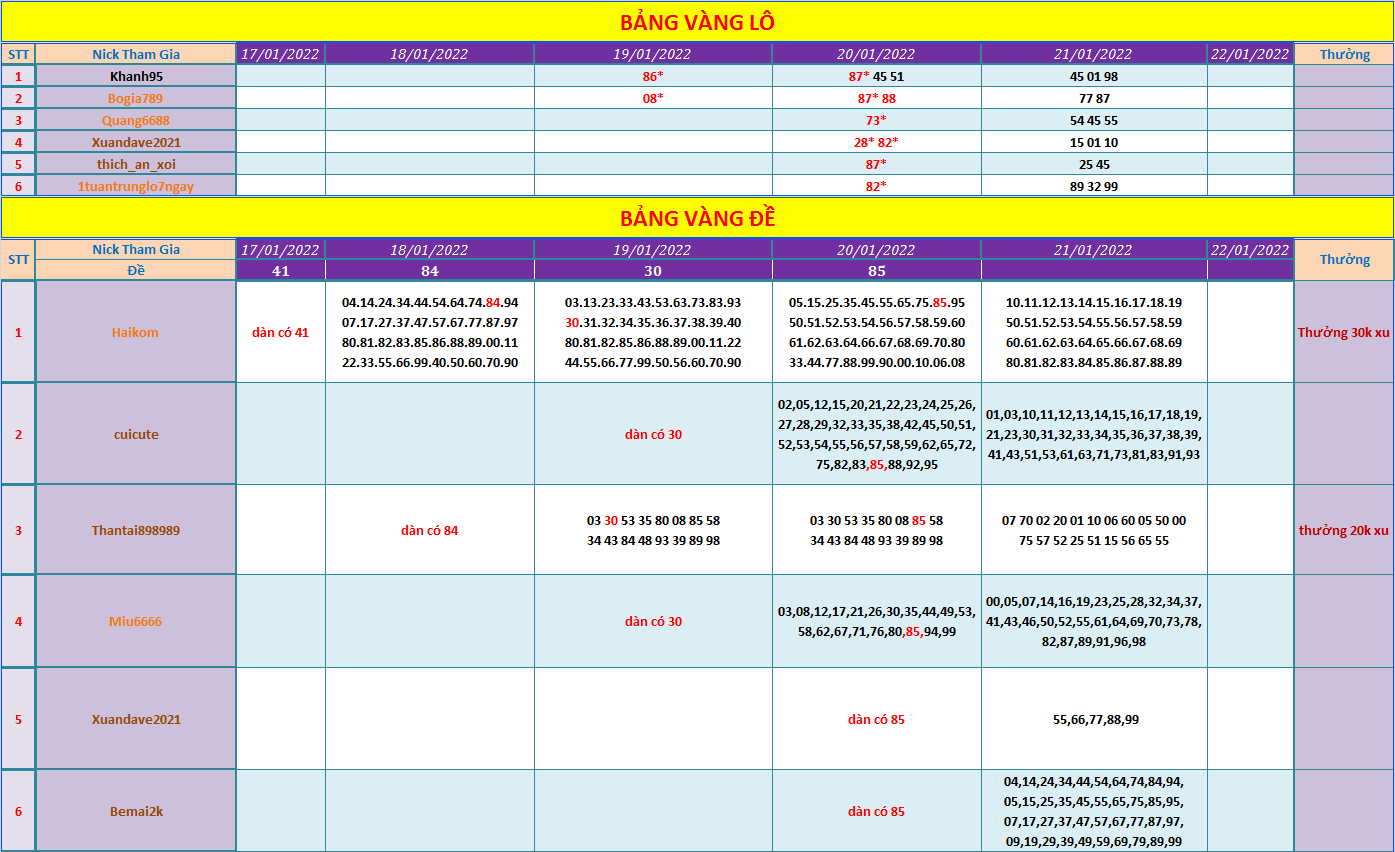Click Thantai898989's dàn có 84 cell
This screenshot has height=852, width=1395.
(x=430, y=530)
